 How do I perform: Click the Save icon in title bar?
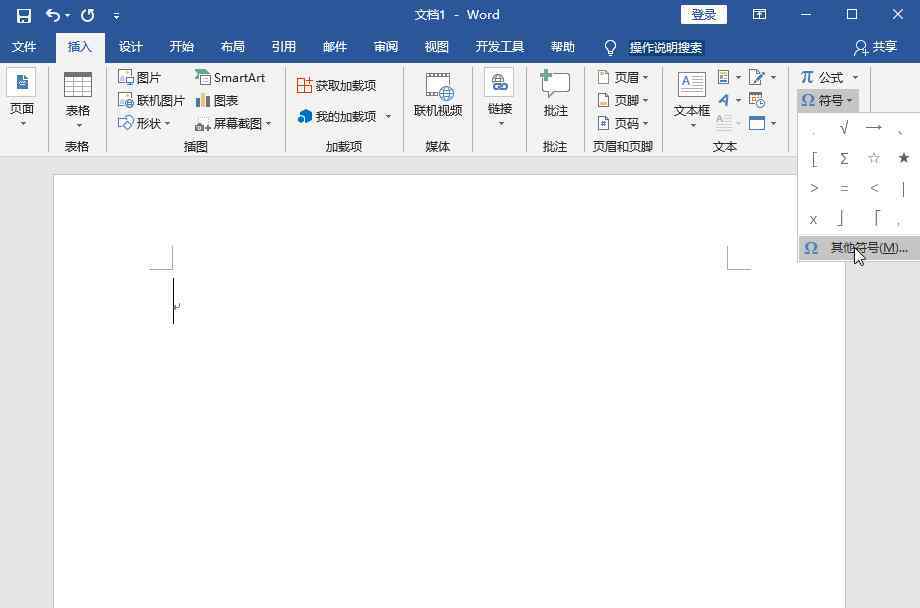point(23,15)
